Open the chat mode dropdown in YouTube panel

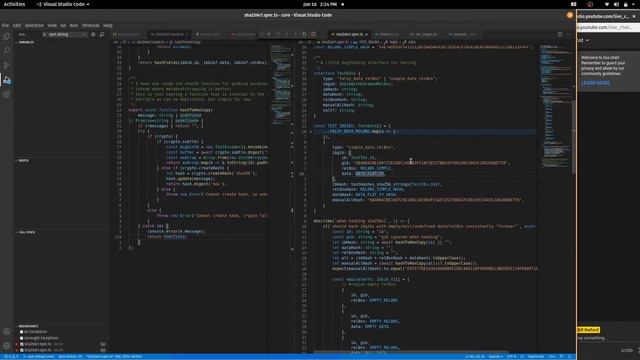coord(584,40)
